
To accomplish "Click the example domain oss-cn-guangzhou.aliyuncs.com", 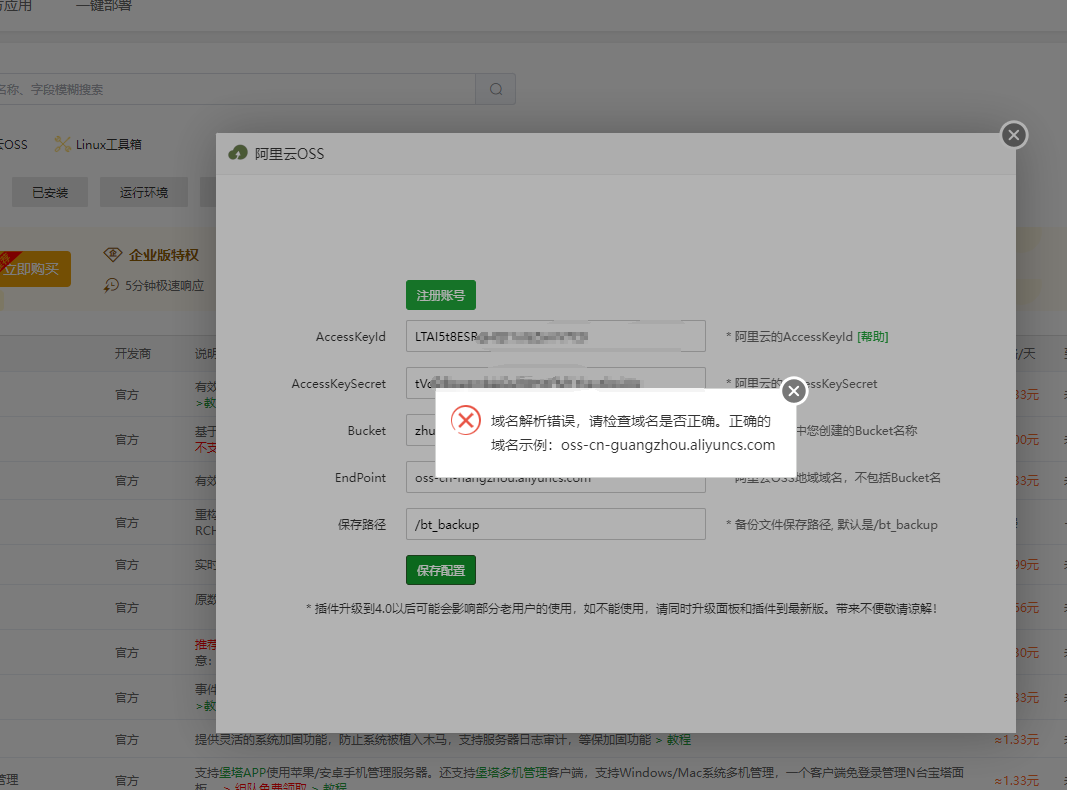I will 668,445.
